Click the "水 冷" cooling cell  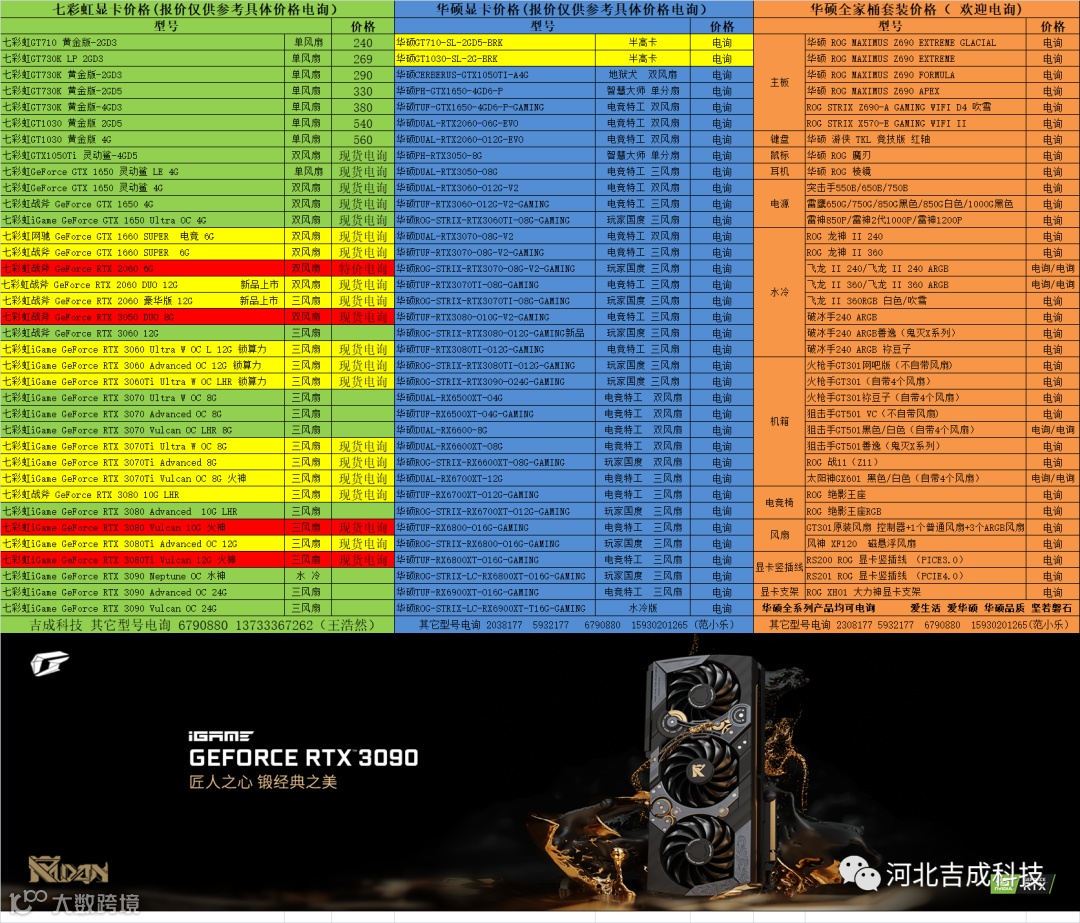[x=308, y=576]
